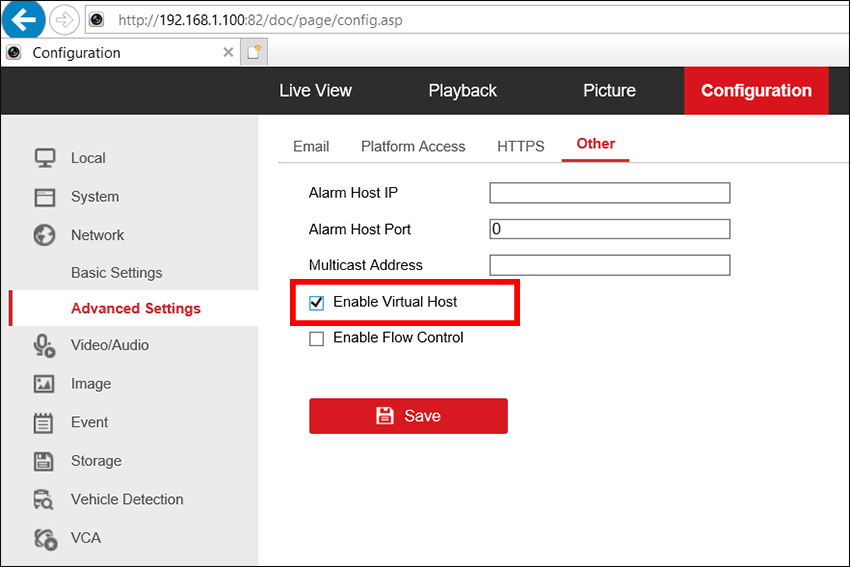Click the Alarm Host Port field

point(610,229)
